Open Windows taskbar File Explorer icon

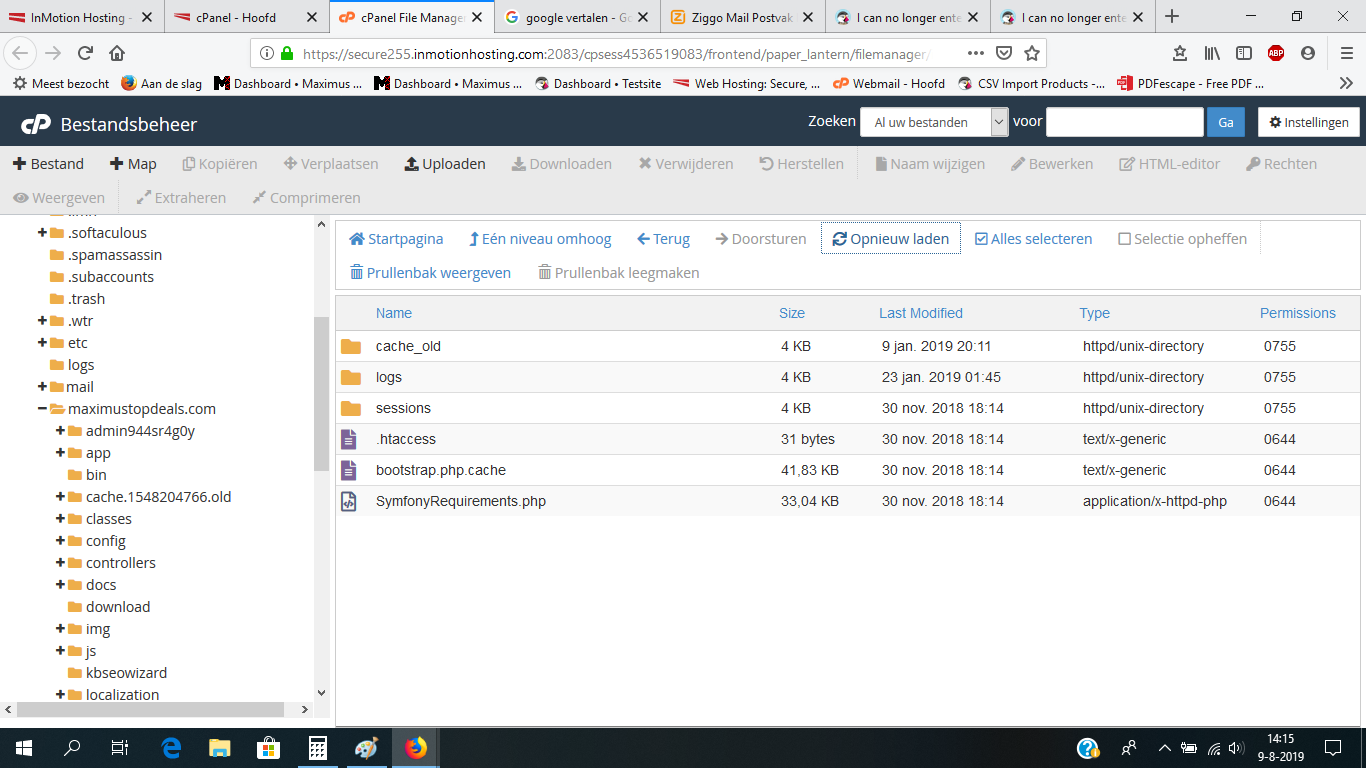pos(220,748)
